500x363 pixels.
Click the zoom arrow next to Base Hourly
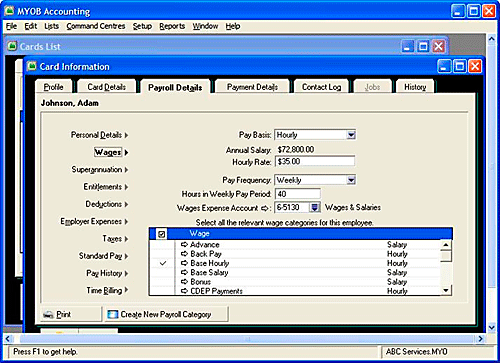pos(184,263)
